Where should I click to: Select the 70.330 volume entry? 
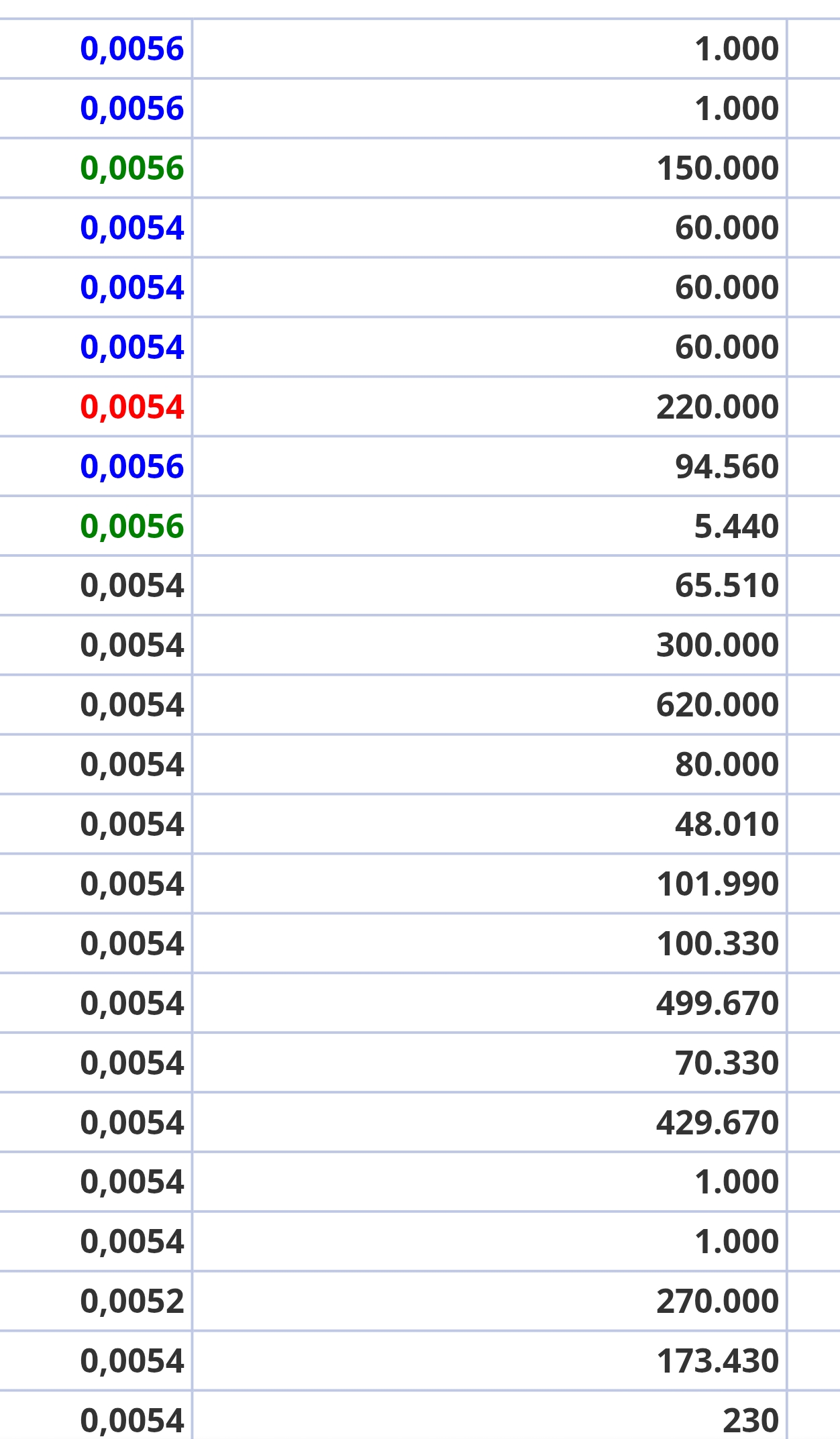point(727,1063)
